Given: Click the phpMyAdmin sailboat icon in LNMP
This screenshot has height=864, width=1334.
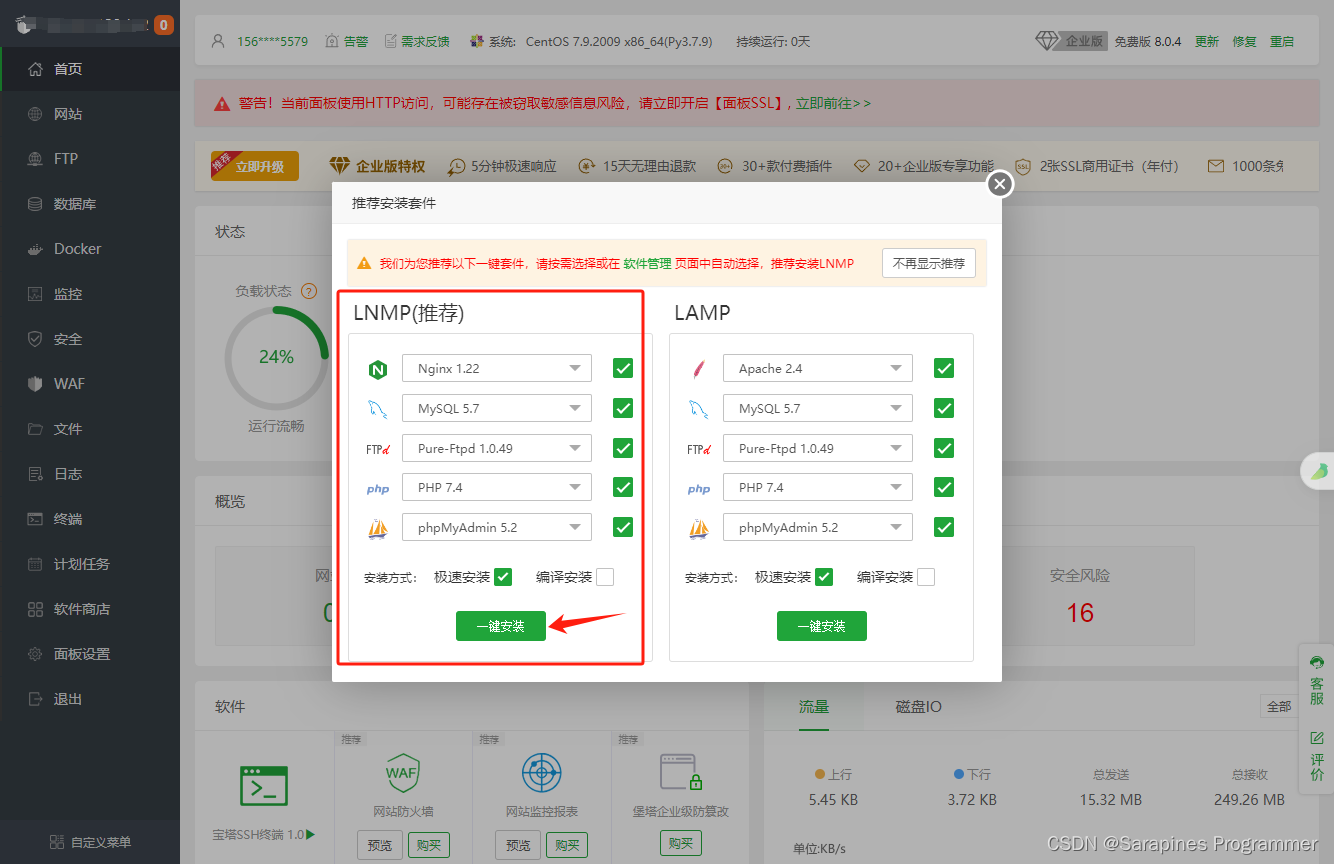Looking at the screenshot, I should pos(377,528).
